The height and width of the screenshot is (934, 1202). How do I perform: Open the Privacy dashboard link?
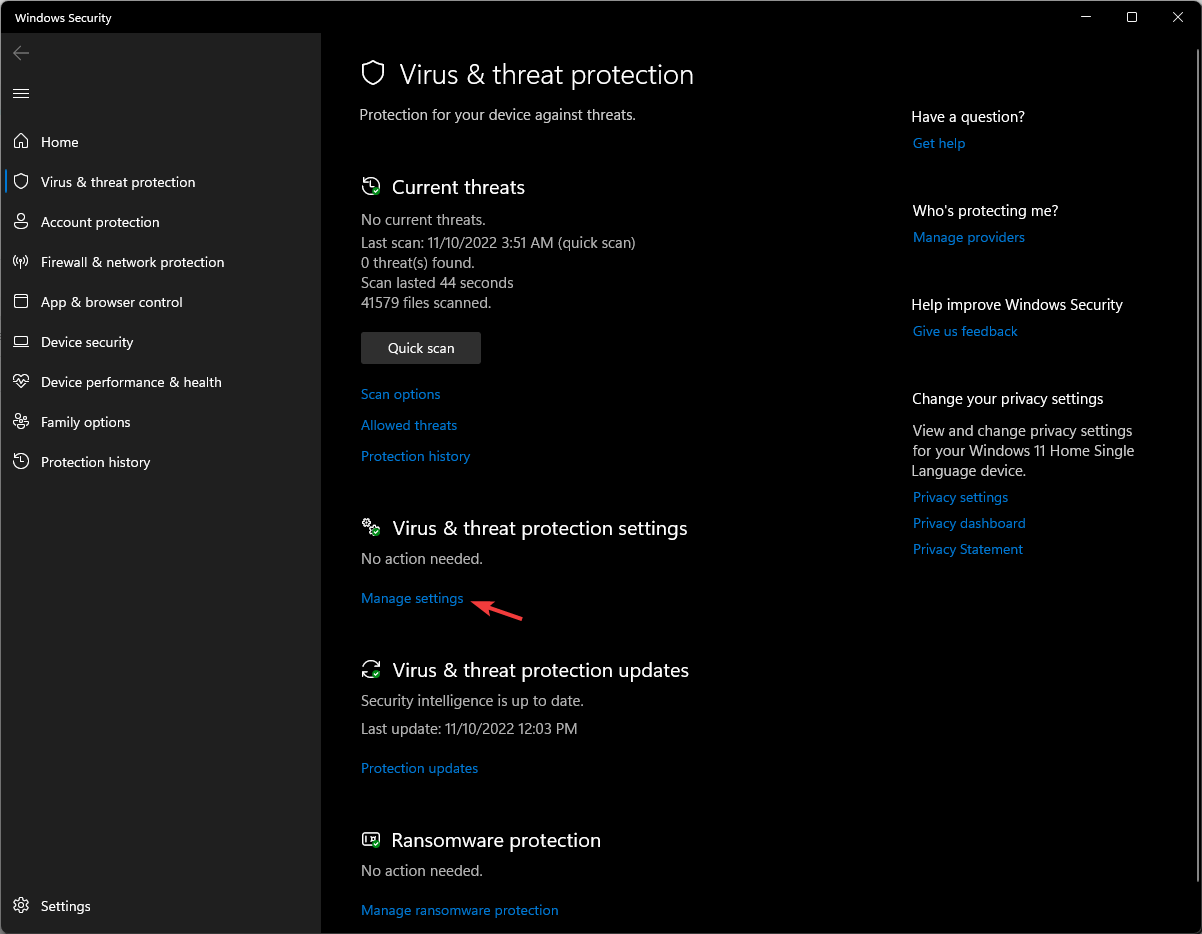click(968, 523)
